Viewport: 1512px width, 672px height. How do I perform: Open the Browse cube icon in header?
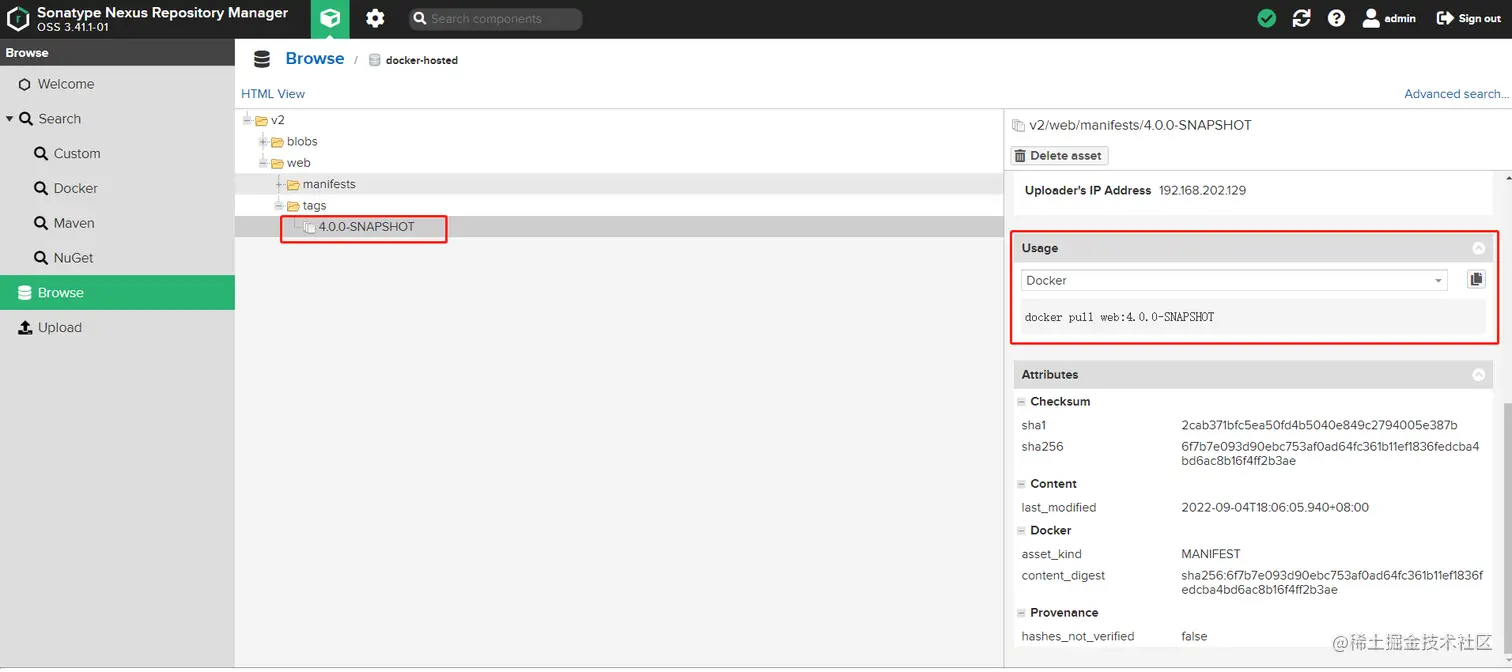pos(330,19)
